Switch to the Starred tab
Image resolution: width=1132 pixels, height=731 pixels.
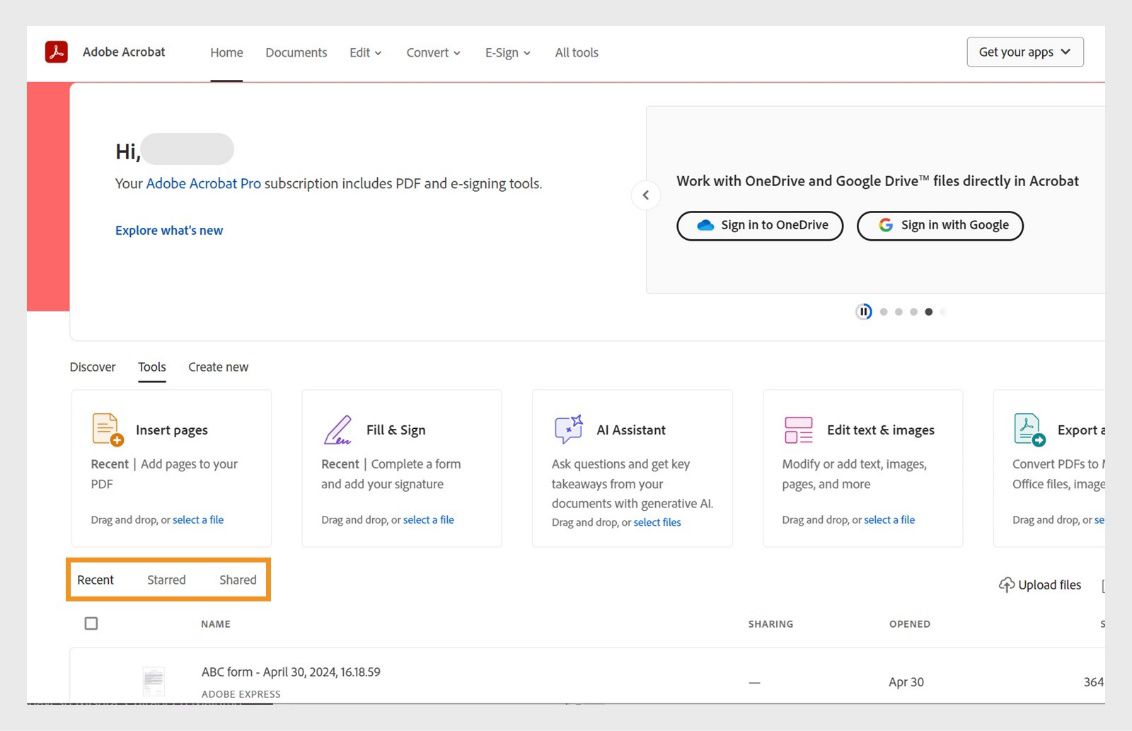click(166, 579)
